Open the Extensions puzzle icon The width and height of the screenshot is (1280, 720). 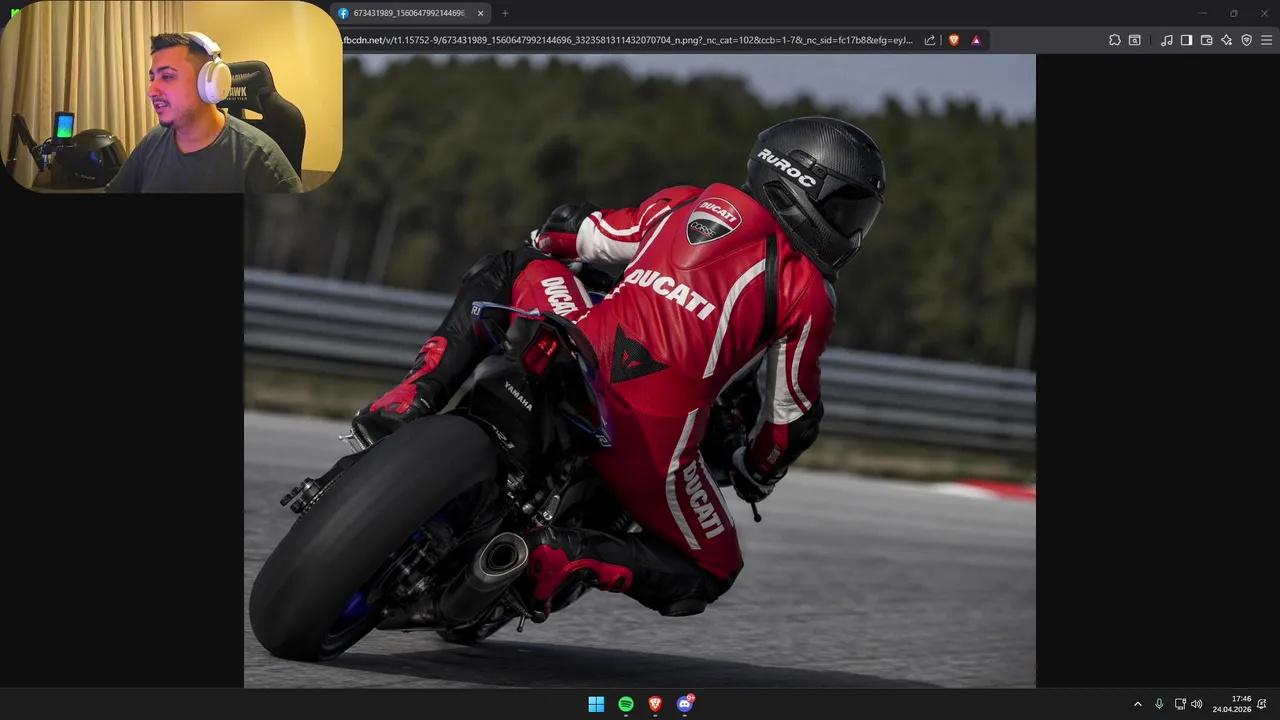[1115, 40]
